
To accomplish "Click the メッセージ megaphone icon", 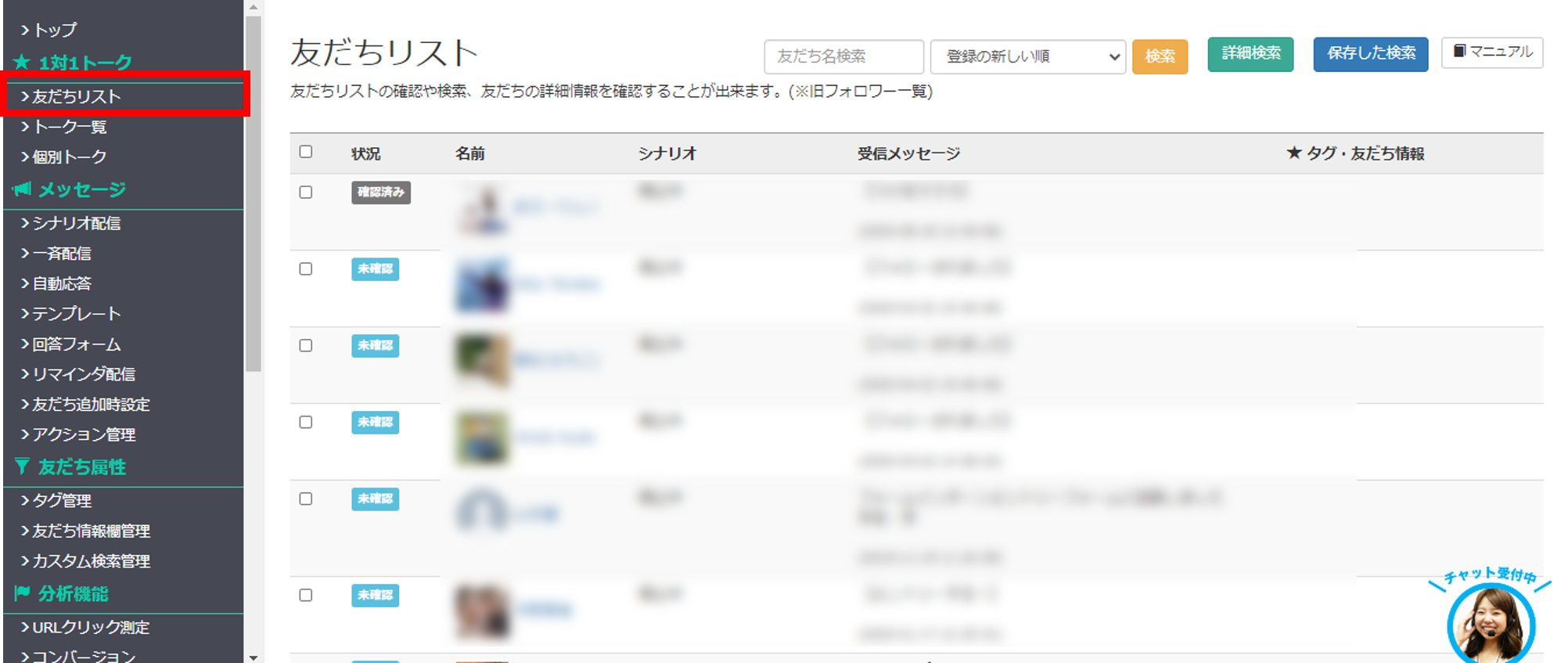I will [22, 189].
